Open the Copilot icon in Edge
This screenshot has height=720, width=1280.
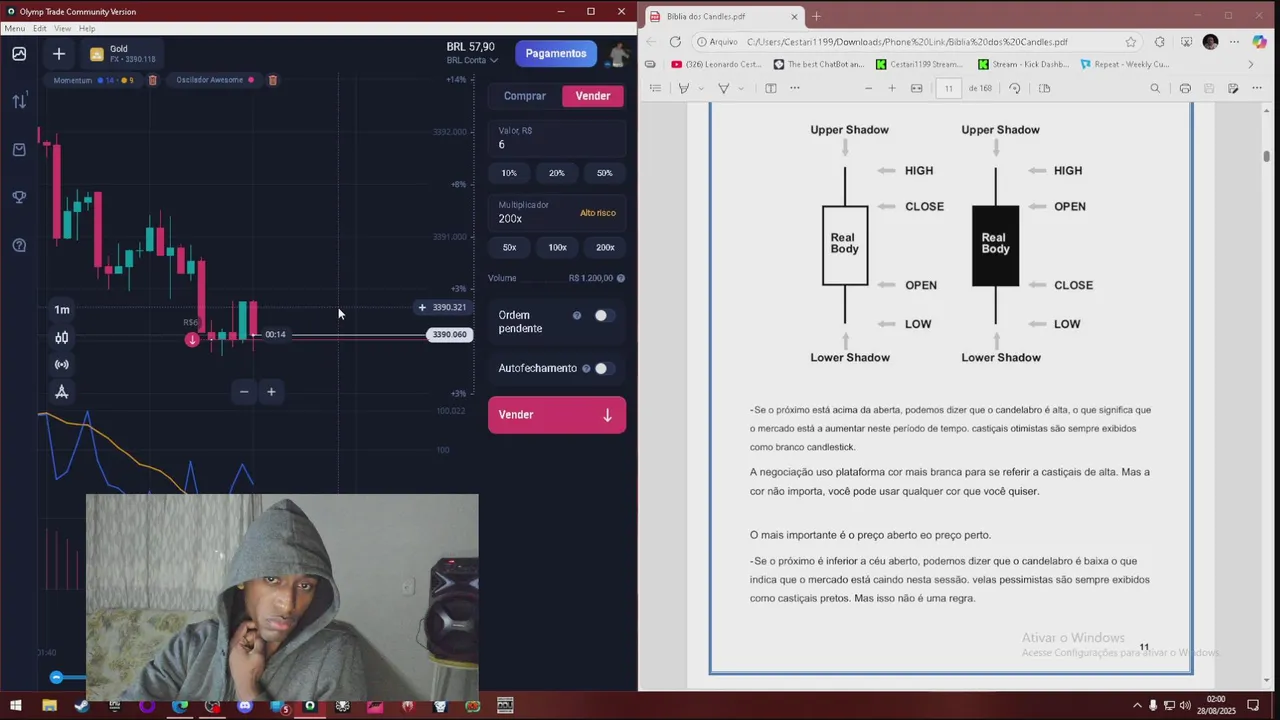1258,42
